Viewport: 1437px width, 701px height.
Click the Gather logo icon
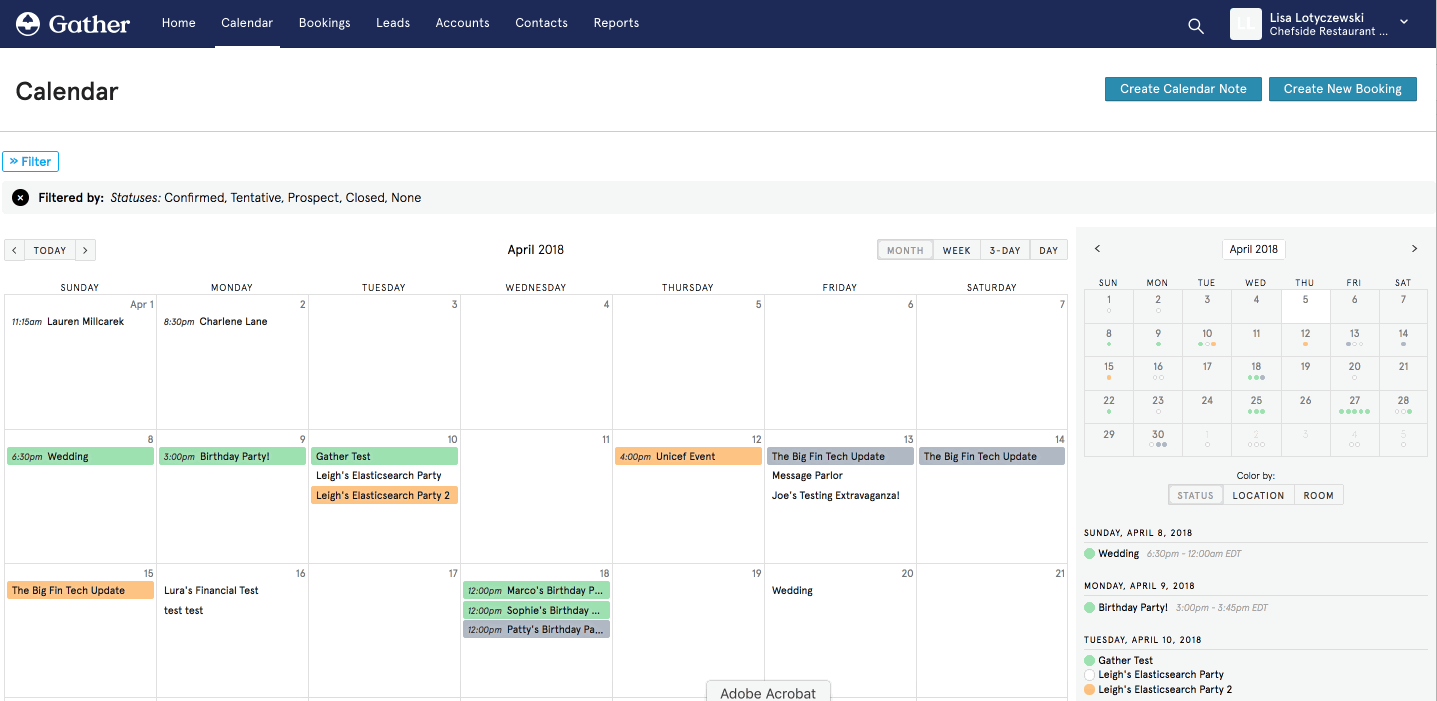(x=28, y=23)
